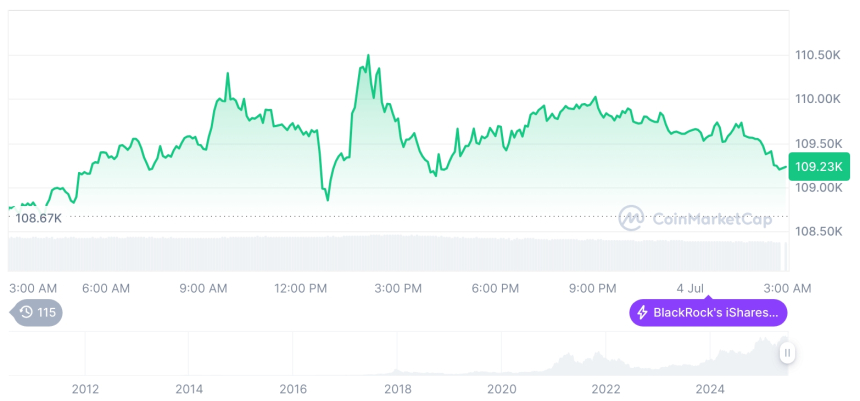Click the CoinMarketCap circular logo watermark
The width and height of the screenshot is (860, 401).
pos(631,218)
